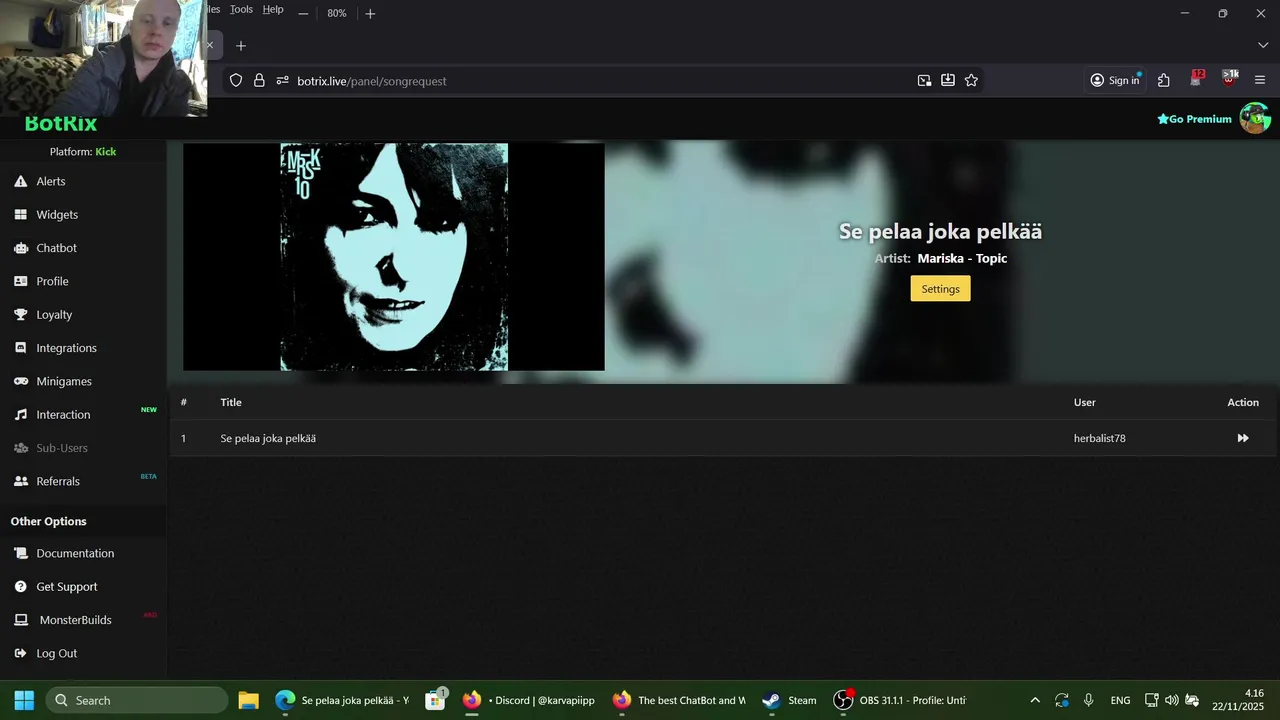The image size is (1280, 720).
Task: Switch to Discord Firefox window
Action: [529, 700]
